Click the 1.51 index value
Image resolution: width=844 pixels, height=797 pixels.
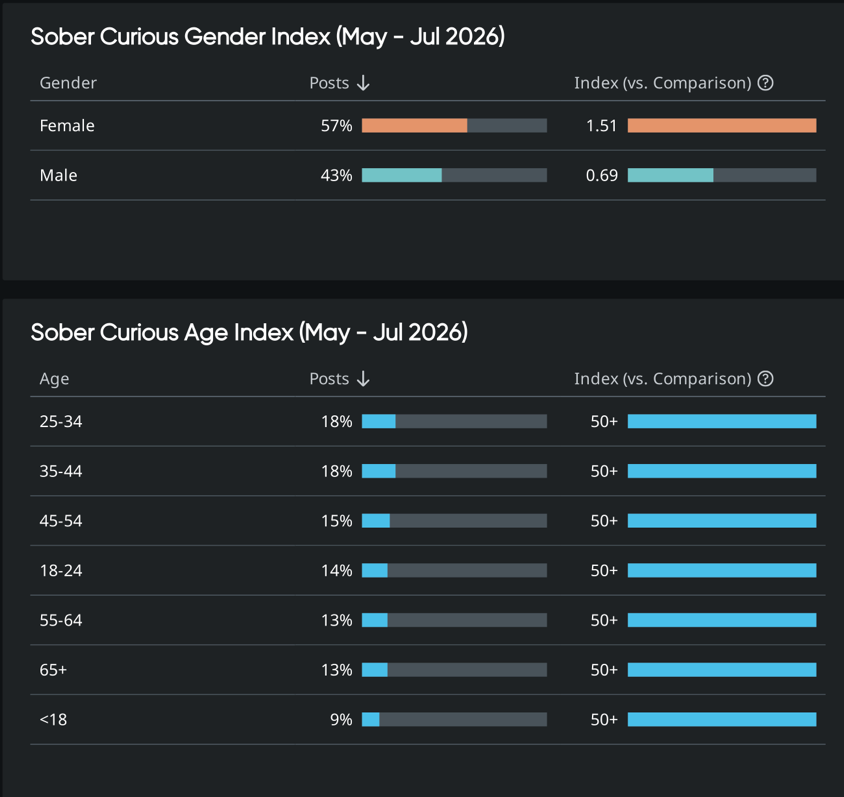[x=601, y=125]
